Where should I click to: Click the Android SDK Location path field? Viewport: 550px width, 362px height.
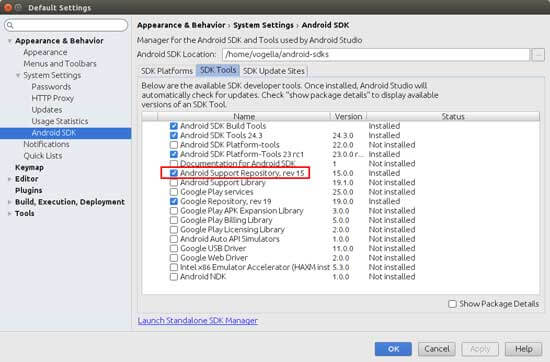(376, 55)
